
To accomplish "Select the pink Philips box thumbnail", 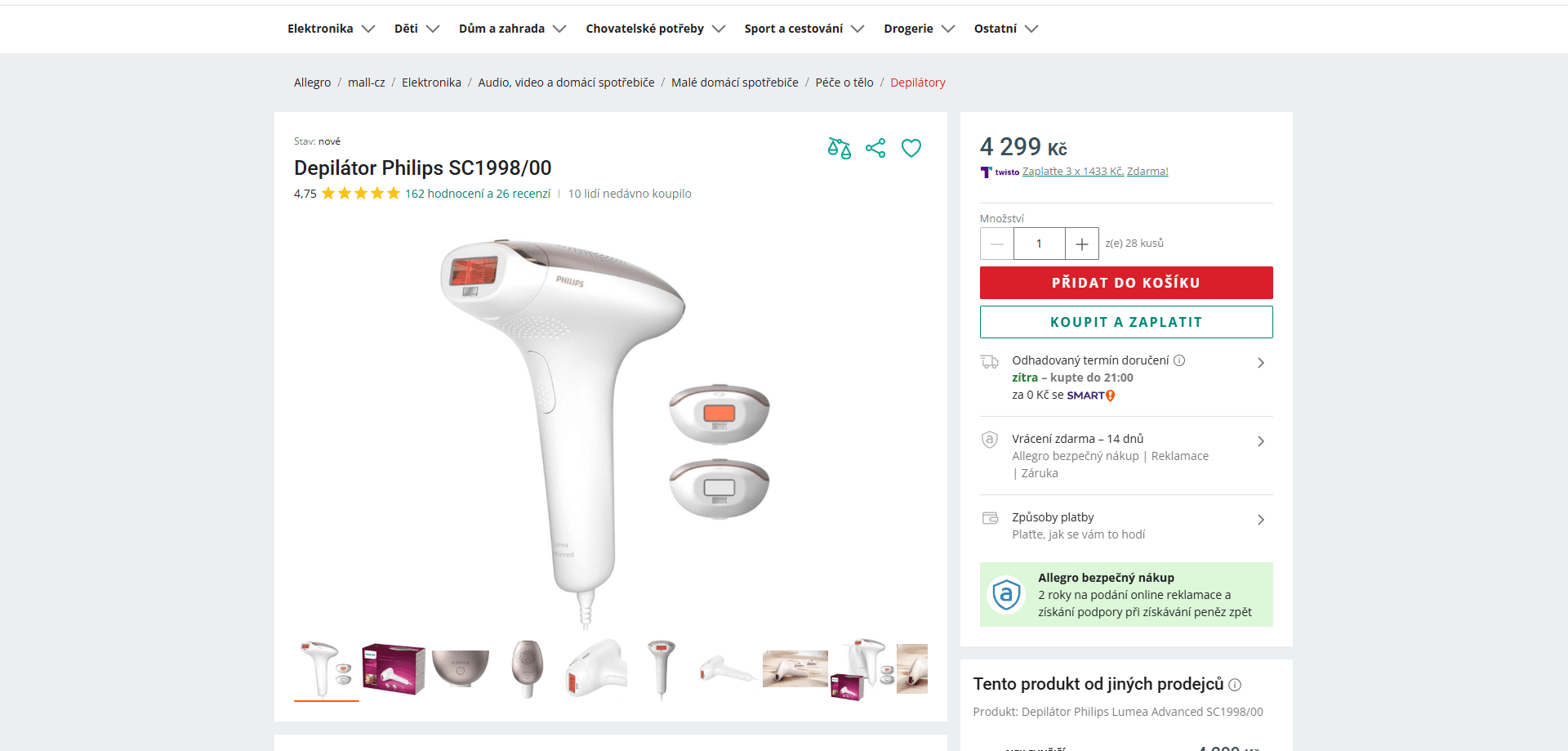I will tap(393, 668).
